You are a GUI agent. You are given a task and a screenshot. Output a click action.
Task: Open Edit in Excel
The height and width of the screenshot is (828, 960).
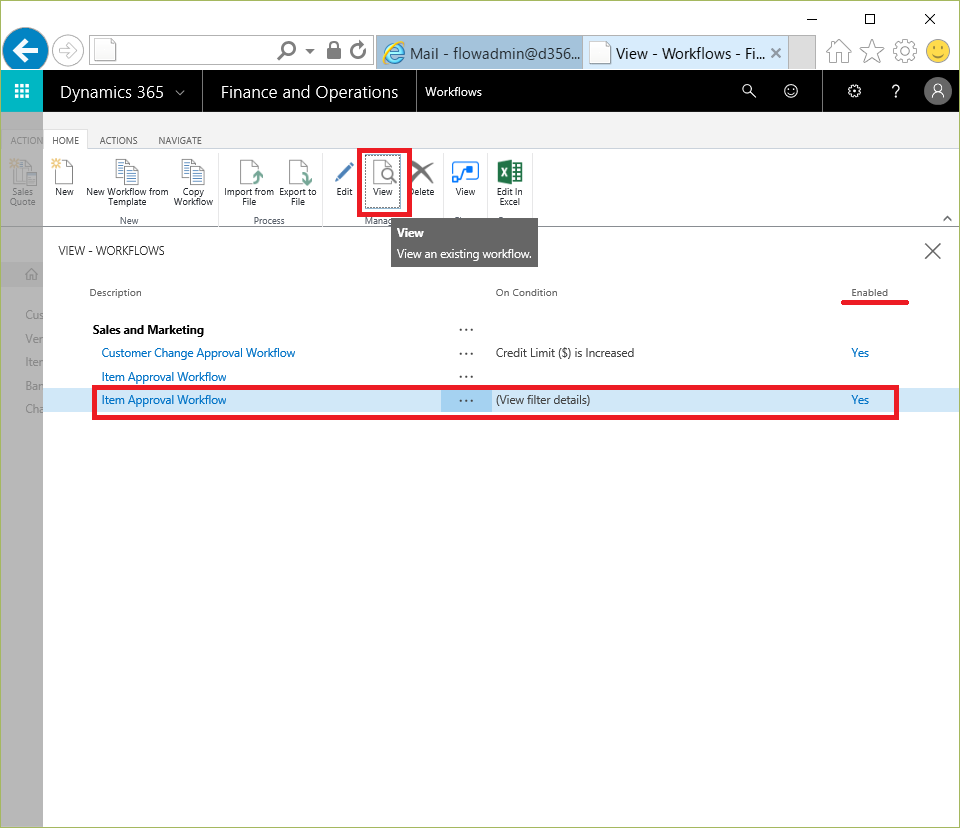click(510, 180)
